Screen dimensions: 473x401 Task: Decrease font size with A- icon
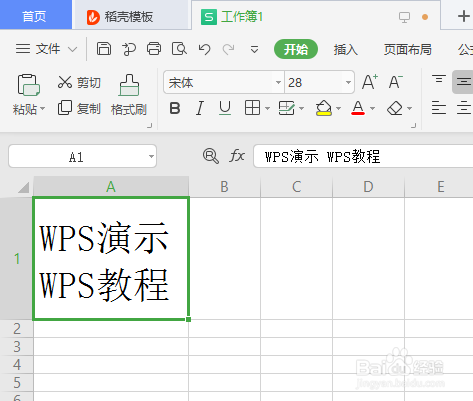[396, 82]
